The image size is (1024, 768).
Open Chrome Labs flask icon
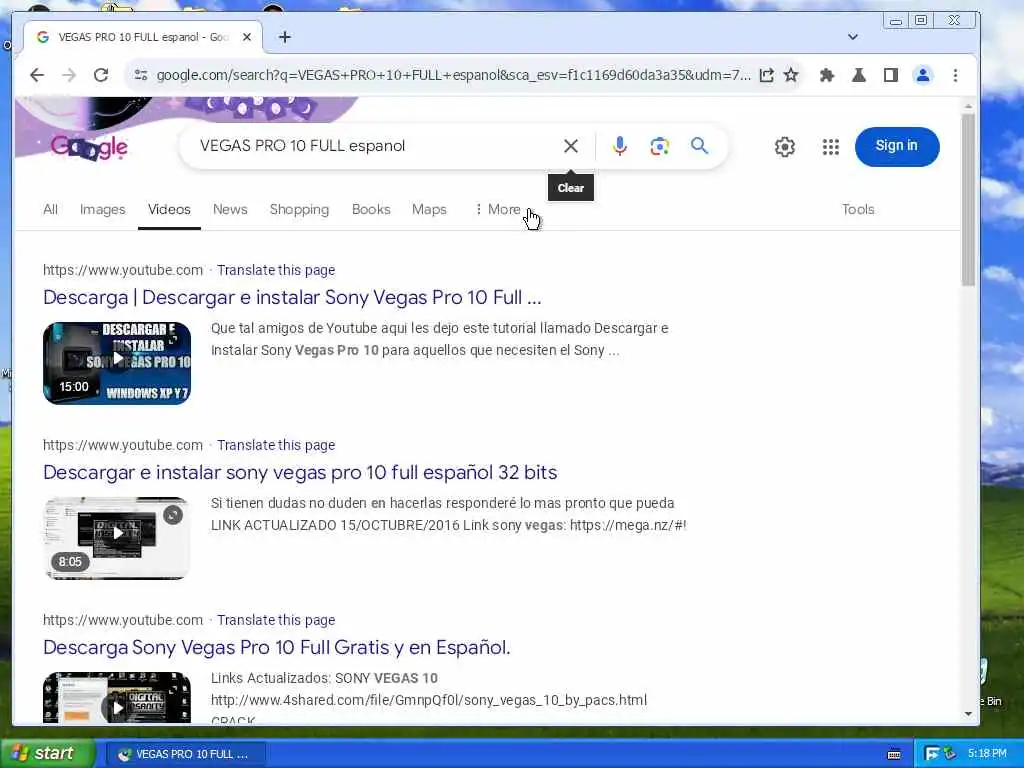(x=859, y=75)
